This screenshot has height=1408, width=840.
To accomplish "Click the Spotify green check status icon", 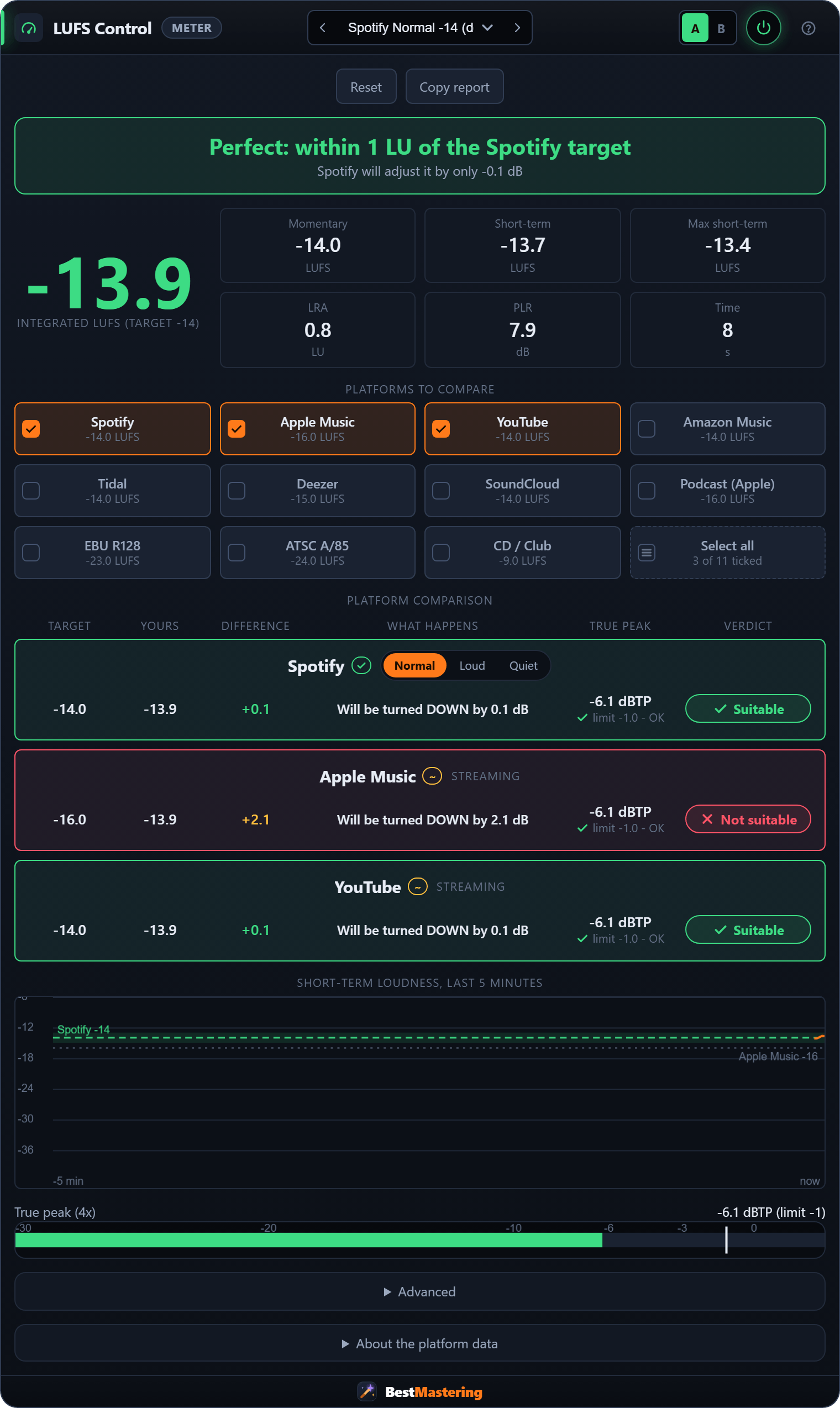I will pyautogui.click(x=361, y=665).
